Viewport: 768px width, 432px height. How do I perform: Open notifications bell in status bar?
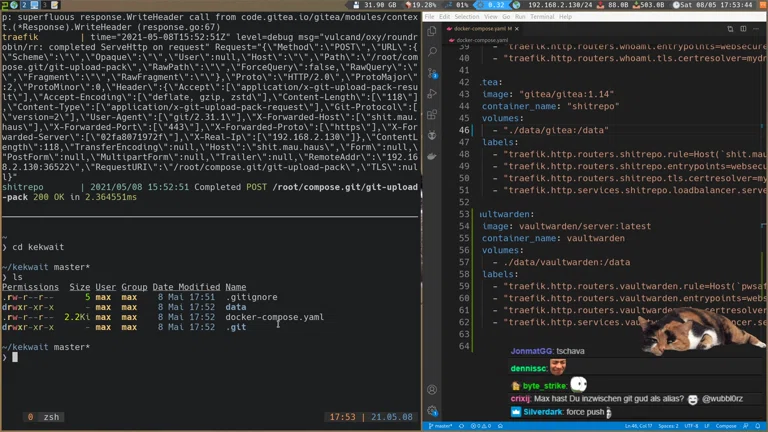[x=758, y=426]
